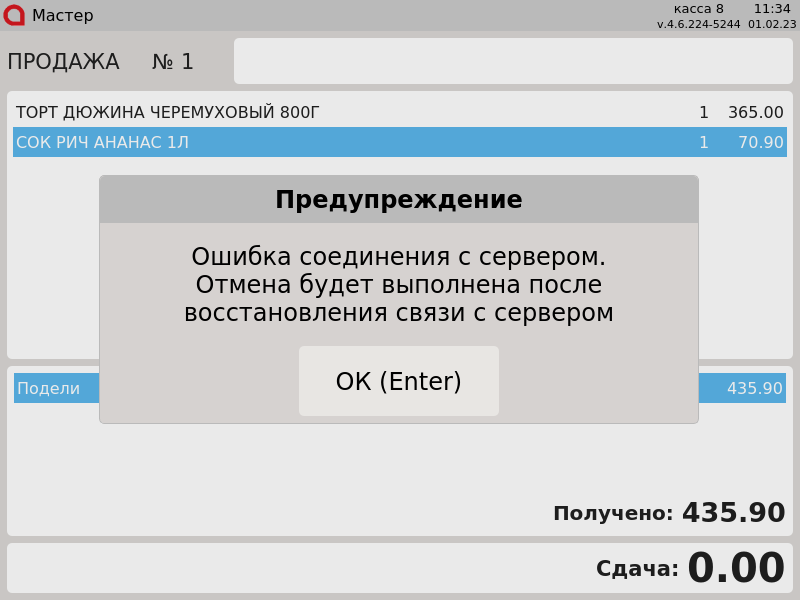Click the empty input field next to ПРОДАЖА
Screen dimensions: 800x600
pos(513,61)
